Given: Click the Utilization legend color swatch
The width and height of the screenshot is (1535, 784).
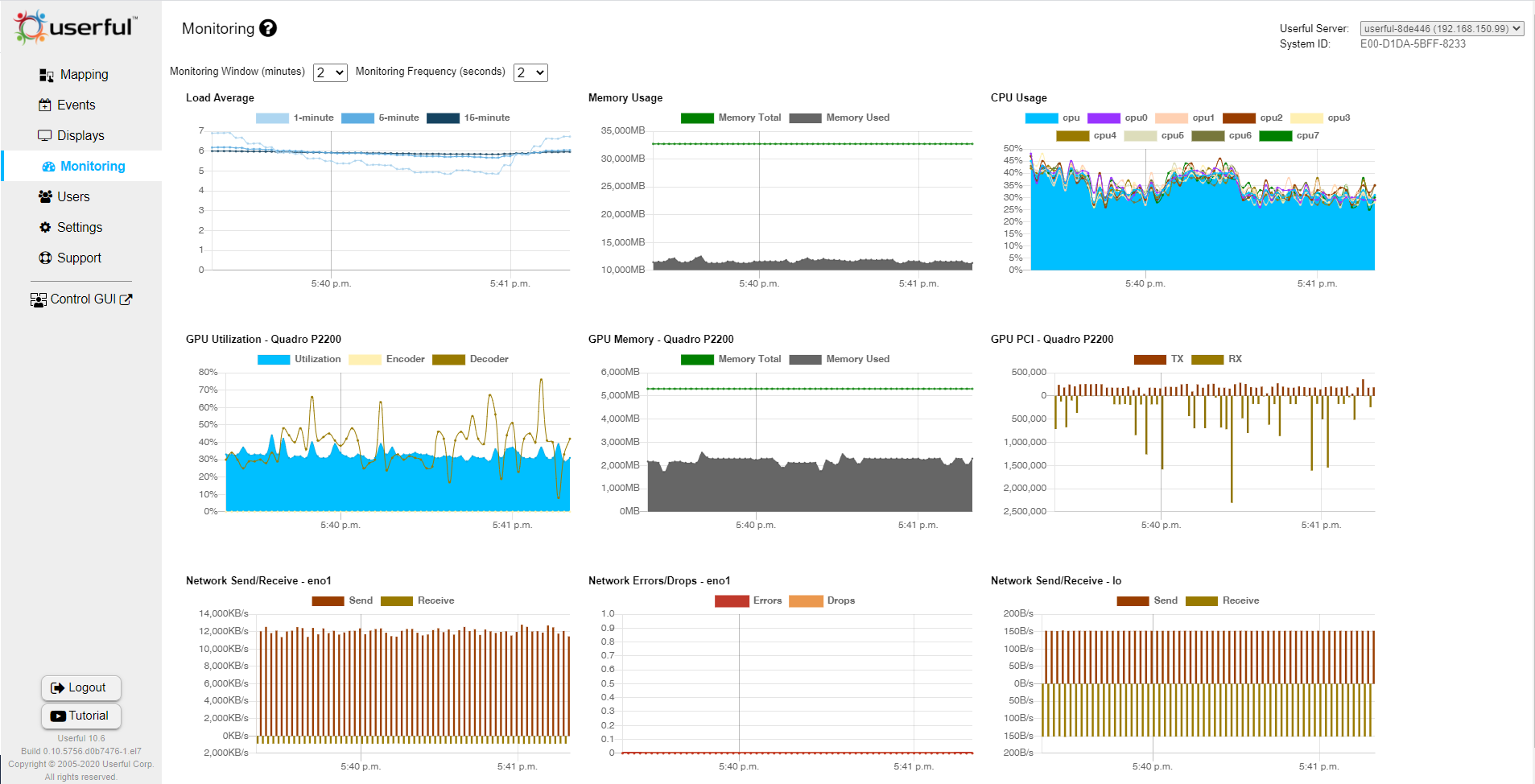Looking at the screenshot, I should tap(274, 359).
